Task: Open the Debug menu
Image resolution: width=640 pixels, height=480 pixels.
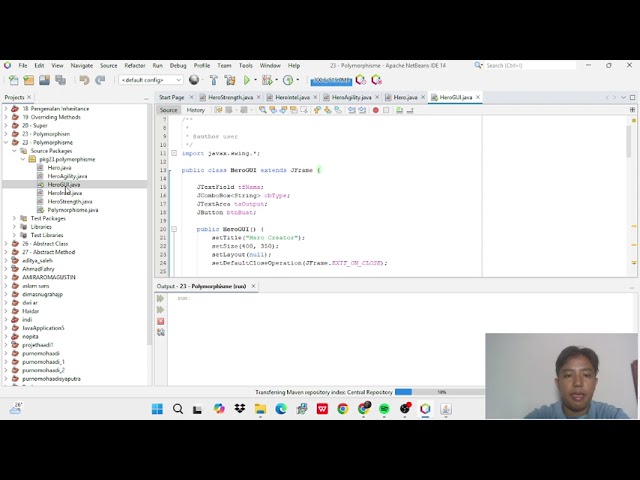Action: point(178,65)
